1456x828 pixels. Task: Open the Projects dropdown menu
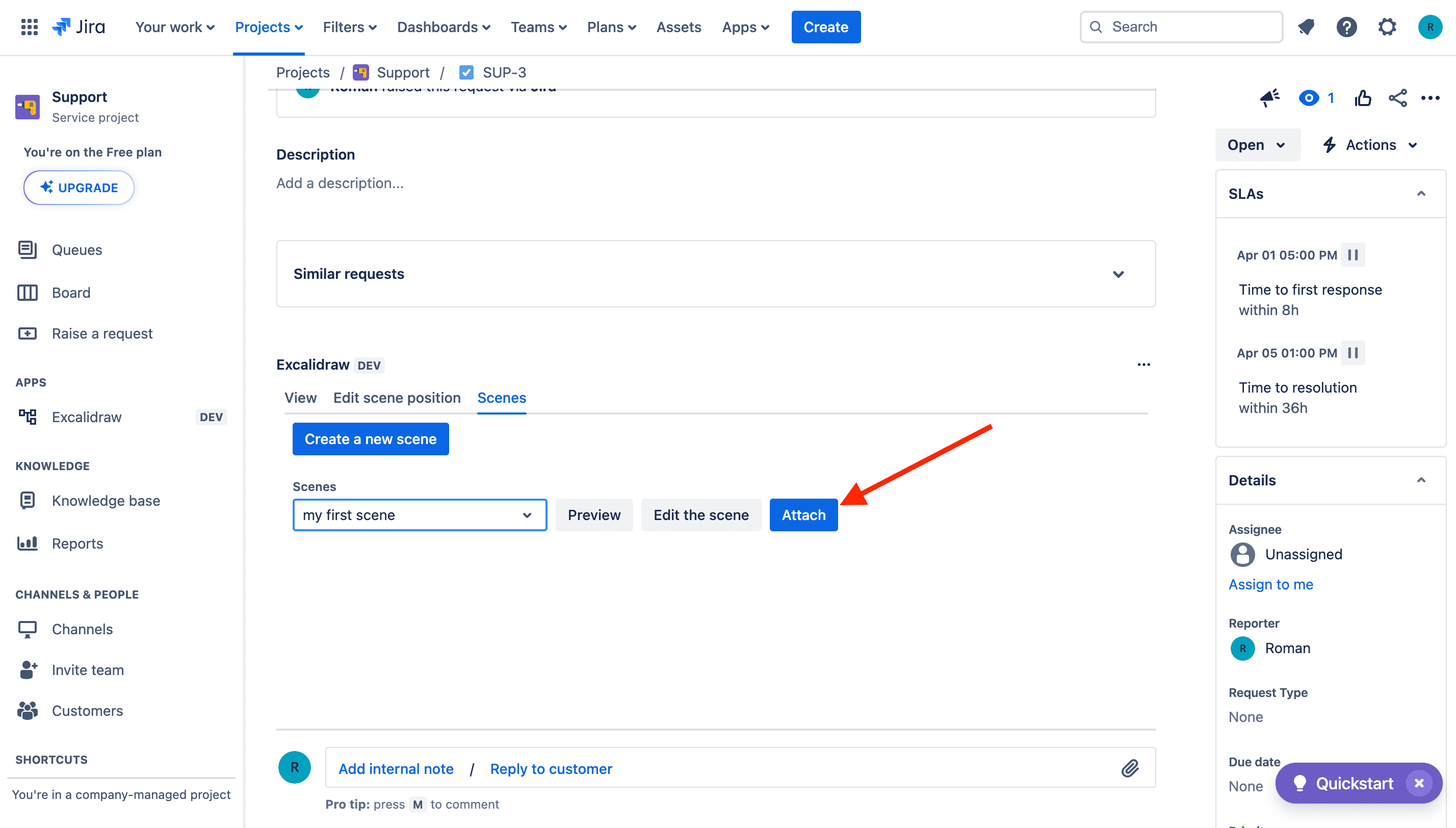pos(268,27)
